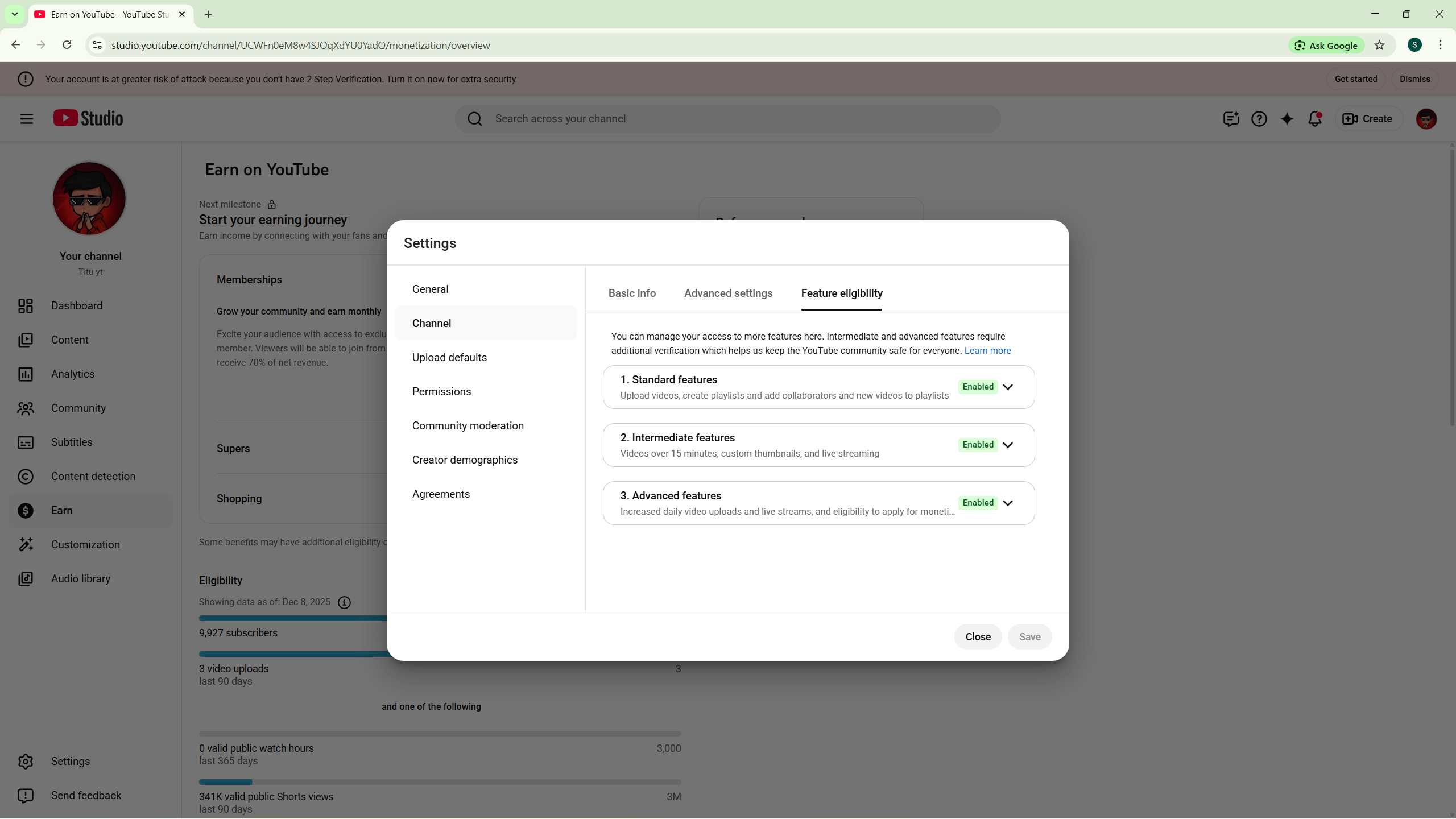Viewport: 1456px width, 819px height.
Task: Click the notifications bell icon
Action: click(x=1314, y=119)
